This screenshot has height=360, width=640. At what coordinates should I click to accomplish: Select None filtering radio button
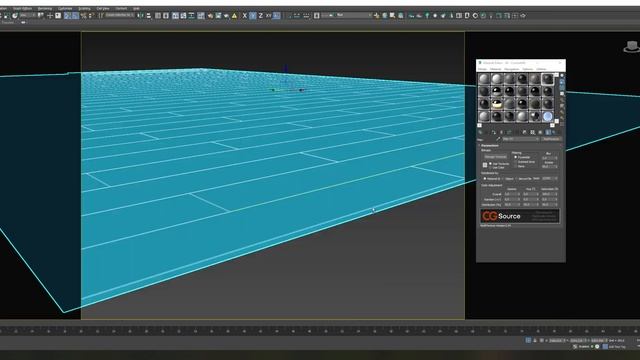click(516, 167)
